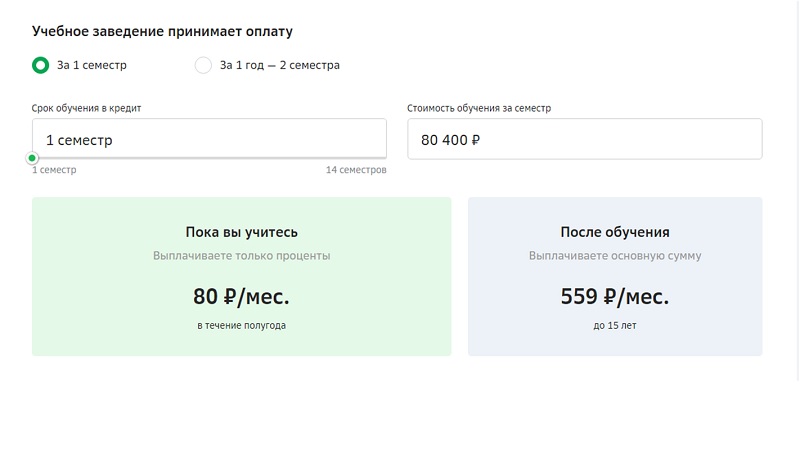Choose the "За 1 год — 2 семестра" option
The width and height of the screenshot is (800, 450).
pyautogui.click(x=203, y=66)
